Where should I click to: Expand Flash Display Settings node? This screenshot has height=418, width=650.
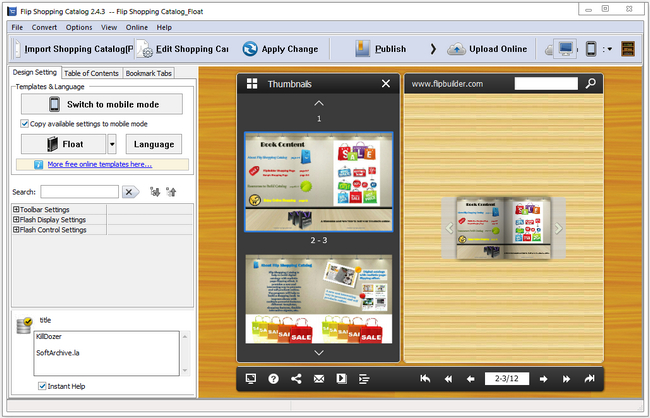16,219
